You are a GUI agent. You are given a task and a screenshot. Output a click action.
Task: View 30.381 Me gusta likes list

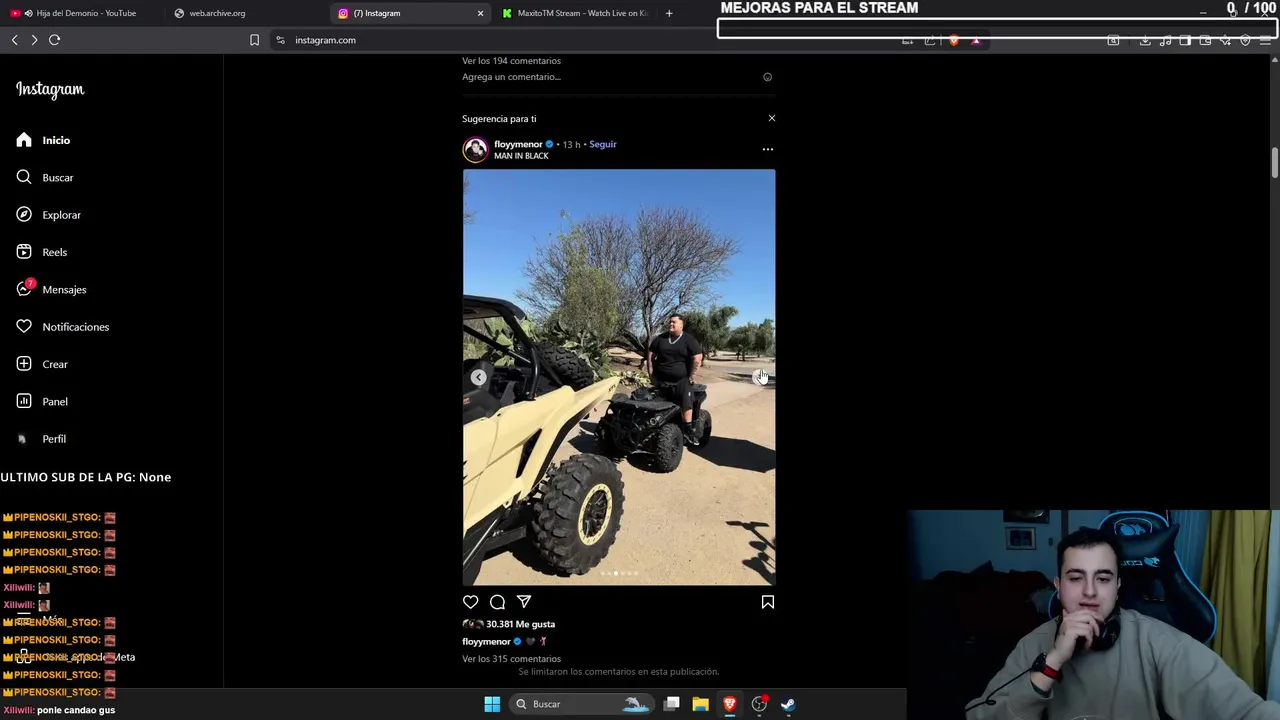(520, 624)
